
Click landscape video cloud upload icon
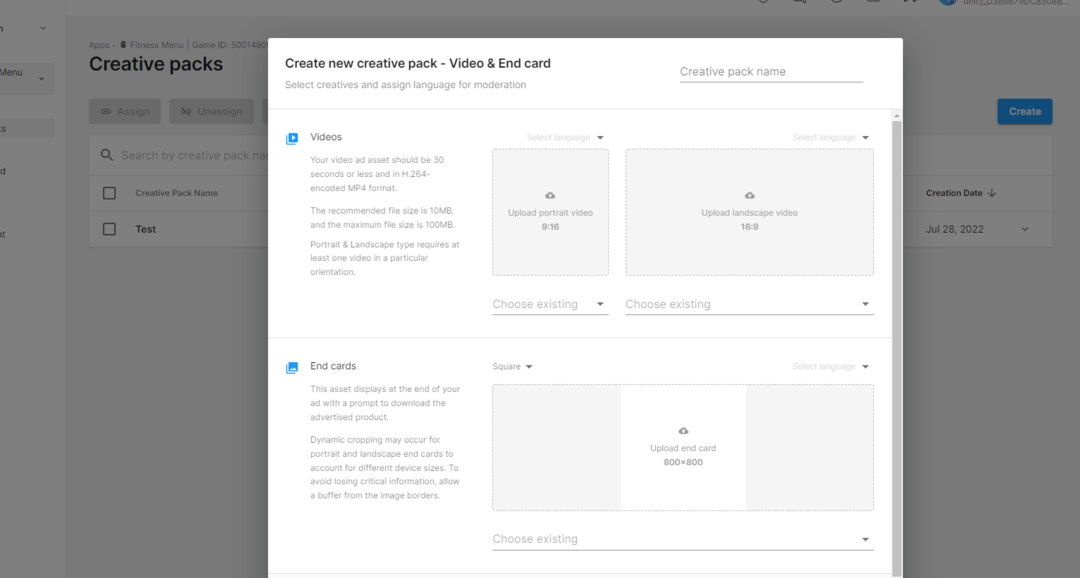pos(749,196)
